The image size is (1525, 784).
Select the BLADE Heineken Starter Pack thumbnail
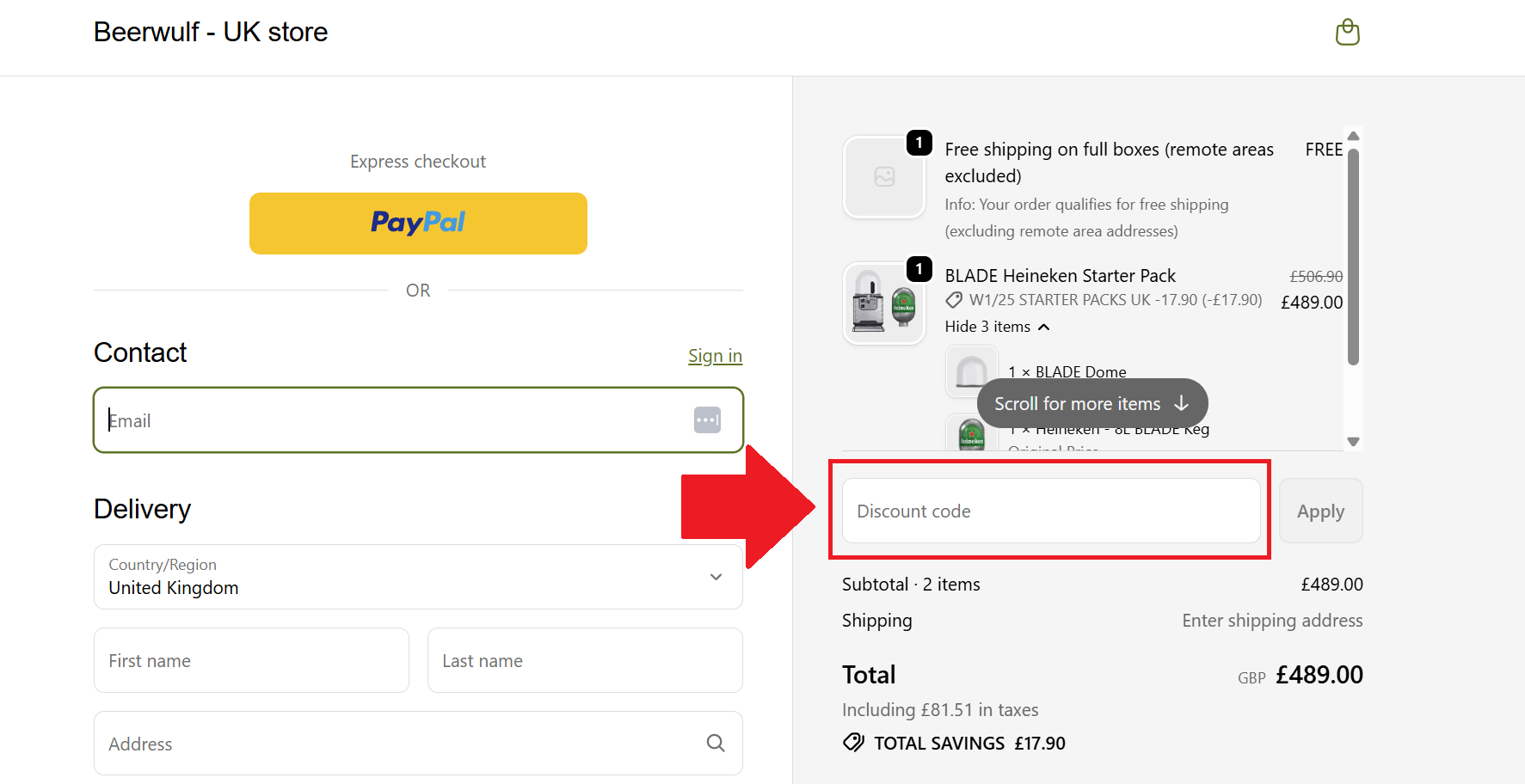pyautogui.click(x=884, y=303)
